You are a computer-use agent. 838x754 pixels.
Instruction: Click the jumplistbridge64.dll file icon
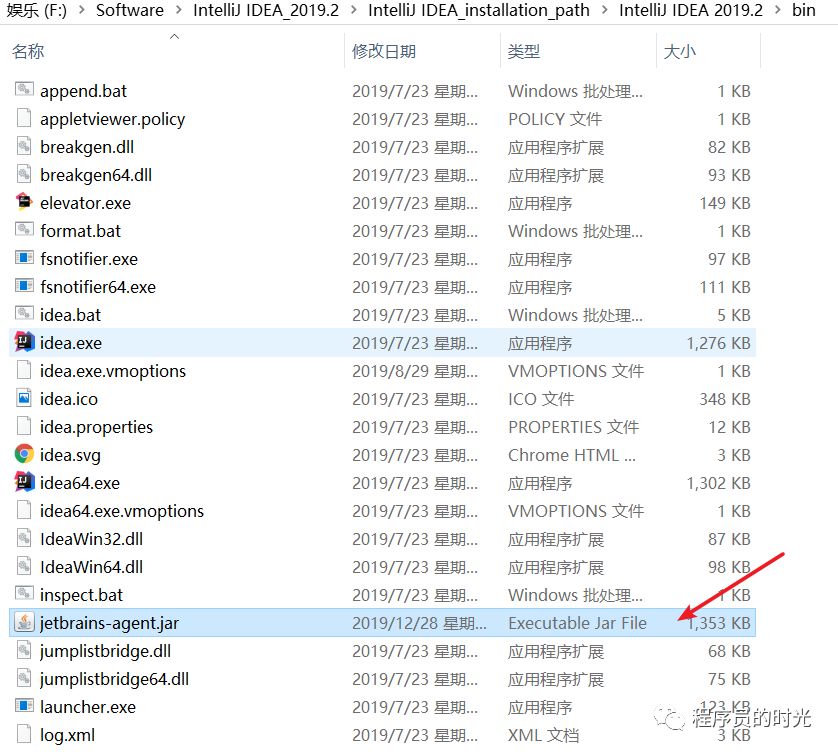(x=24, y=678)
